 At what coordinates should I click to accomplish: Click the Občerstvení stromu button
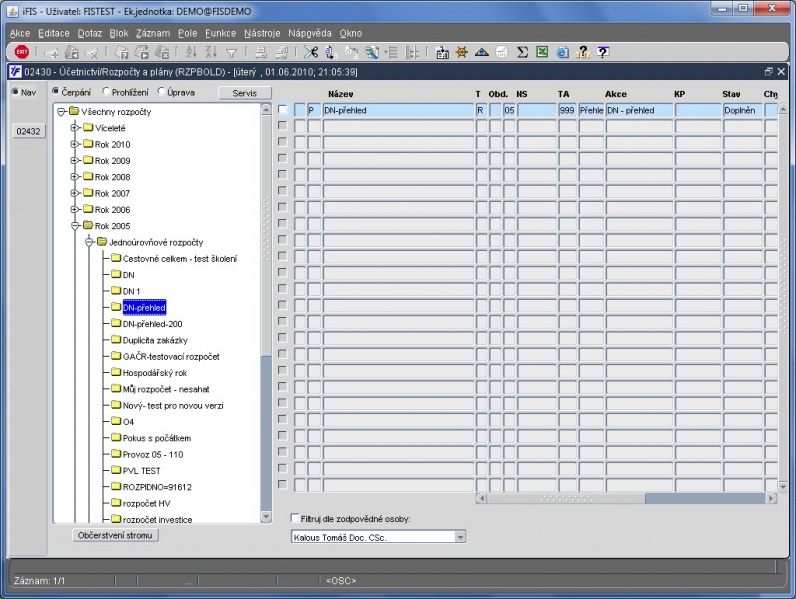(115, 535)
